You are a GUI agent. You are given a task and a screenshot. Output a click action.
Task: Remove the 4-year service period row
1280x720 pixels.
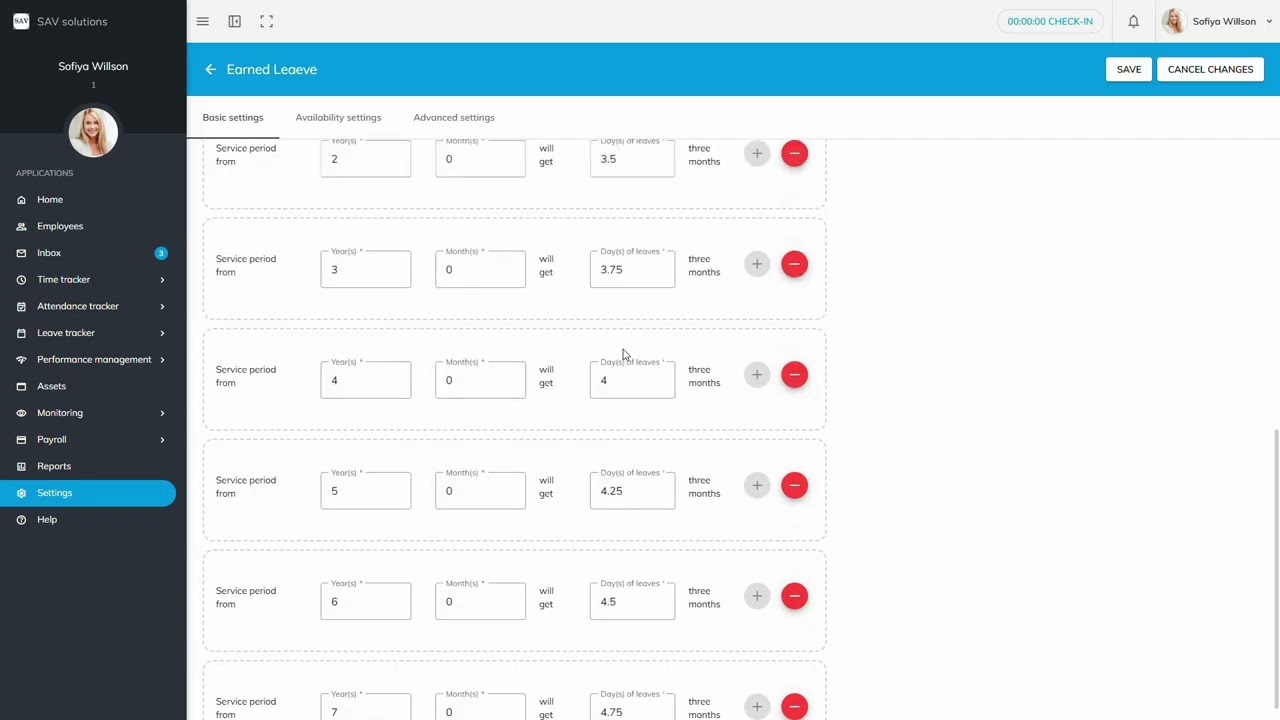click(794, 375)
